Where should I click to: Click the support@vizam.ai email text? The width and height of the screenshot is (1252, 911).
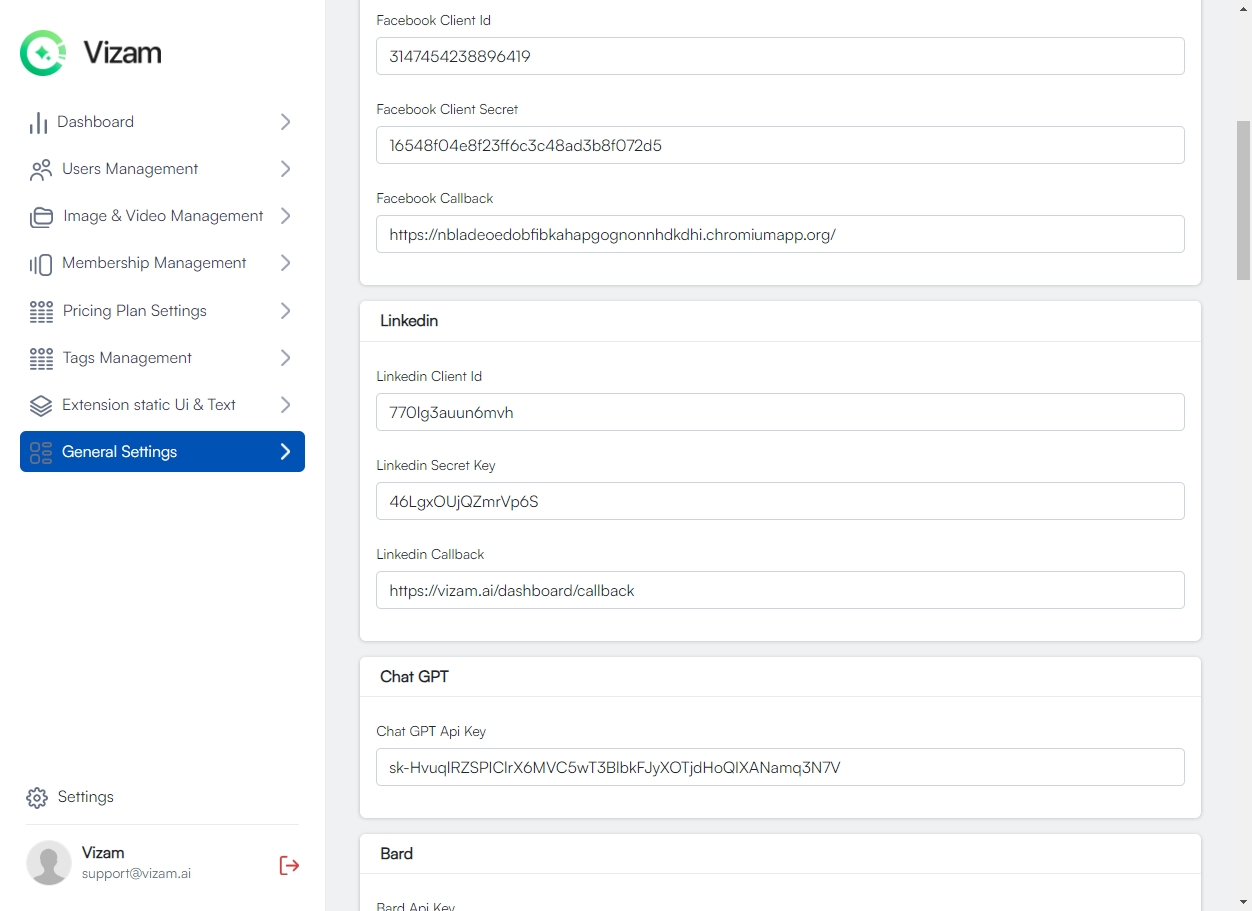click(136, 874)
